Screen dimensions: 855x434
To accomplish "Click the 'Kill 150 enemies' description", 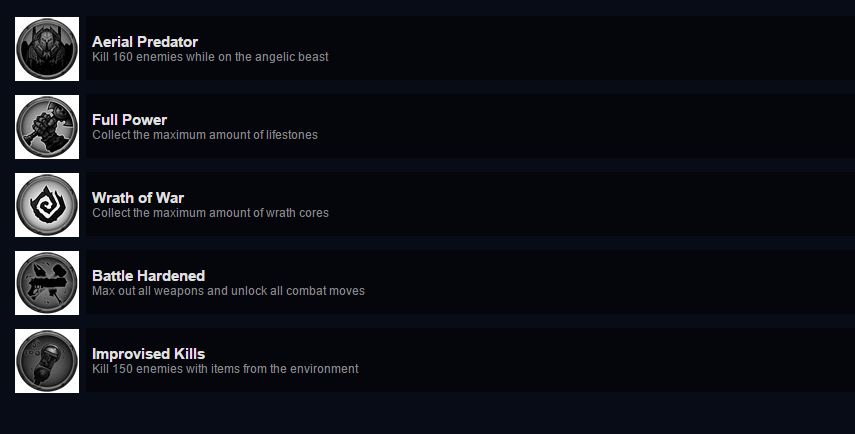I will [x=225, y=369].
